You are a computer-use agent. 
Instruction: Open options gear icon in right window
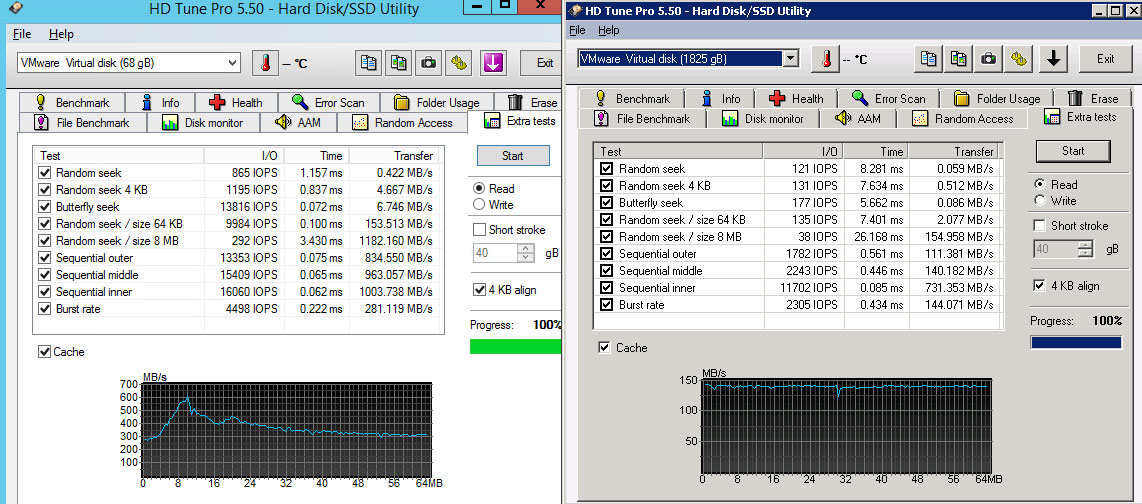pos(1018,59)
